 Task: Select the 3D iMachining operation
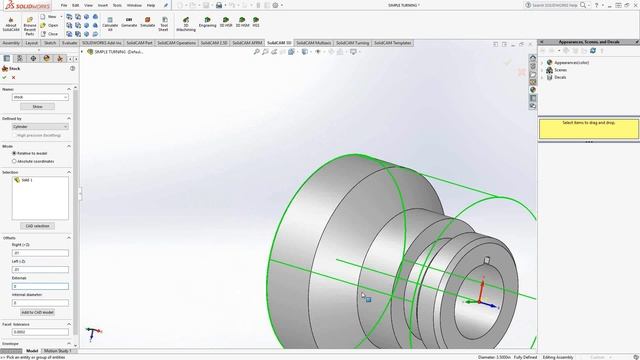coord(186,24)
